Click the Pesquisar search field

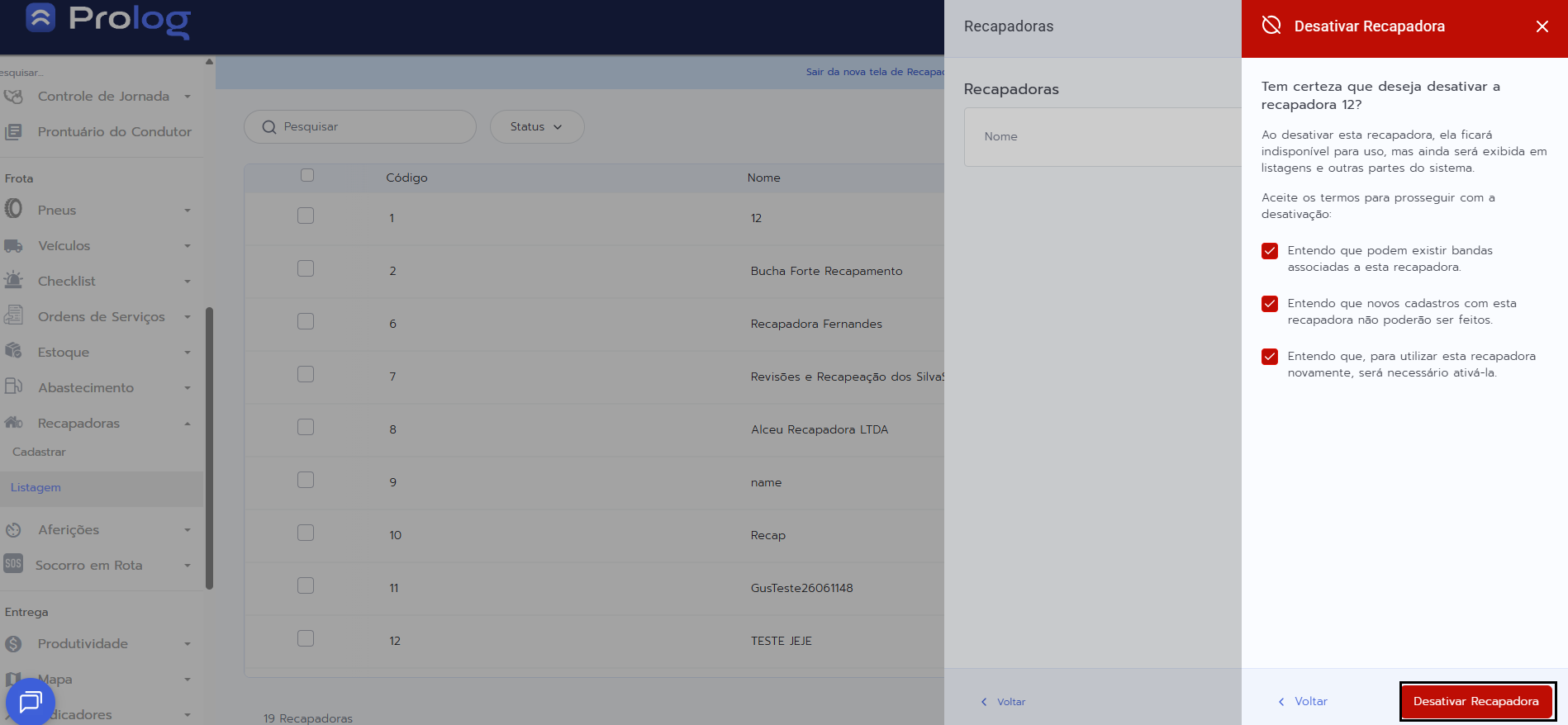pyautogui.click(x=360, y=127)
